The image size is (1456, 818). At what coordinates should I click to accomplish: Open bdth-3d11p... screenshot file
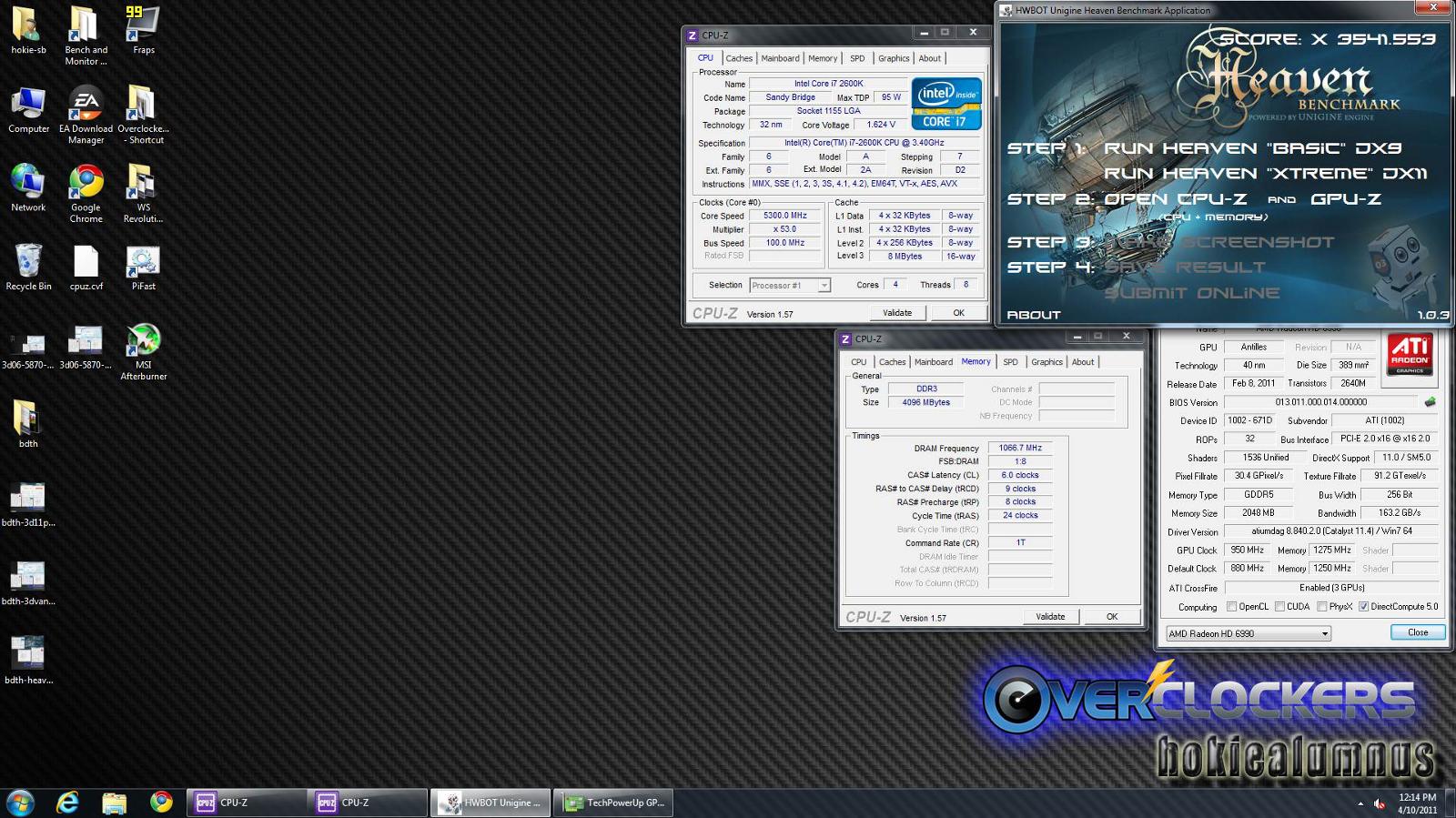(28, 503)
